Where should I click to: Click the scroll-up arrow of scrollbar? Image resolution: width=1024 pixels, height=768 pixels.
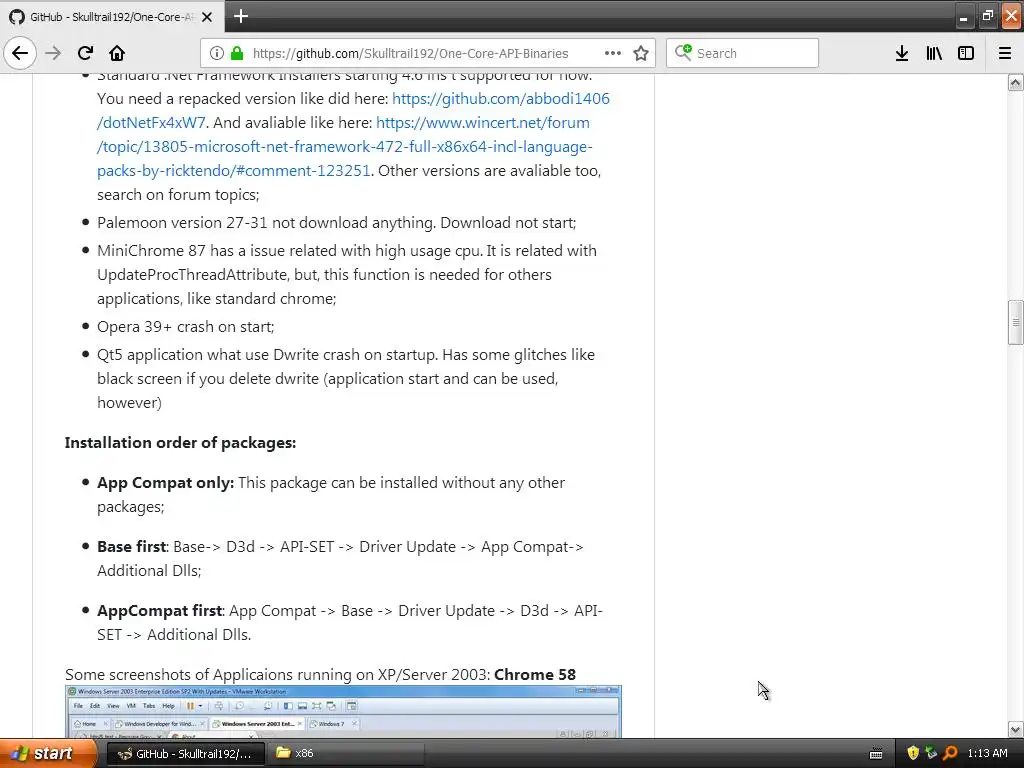pos(1016,82)
